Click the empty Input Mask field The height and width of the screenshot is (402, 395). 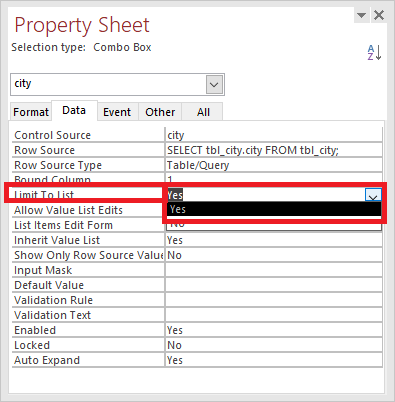coord(274,270)
